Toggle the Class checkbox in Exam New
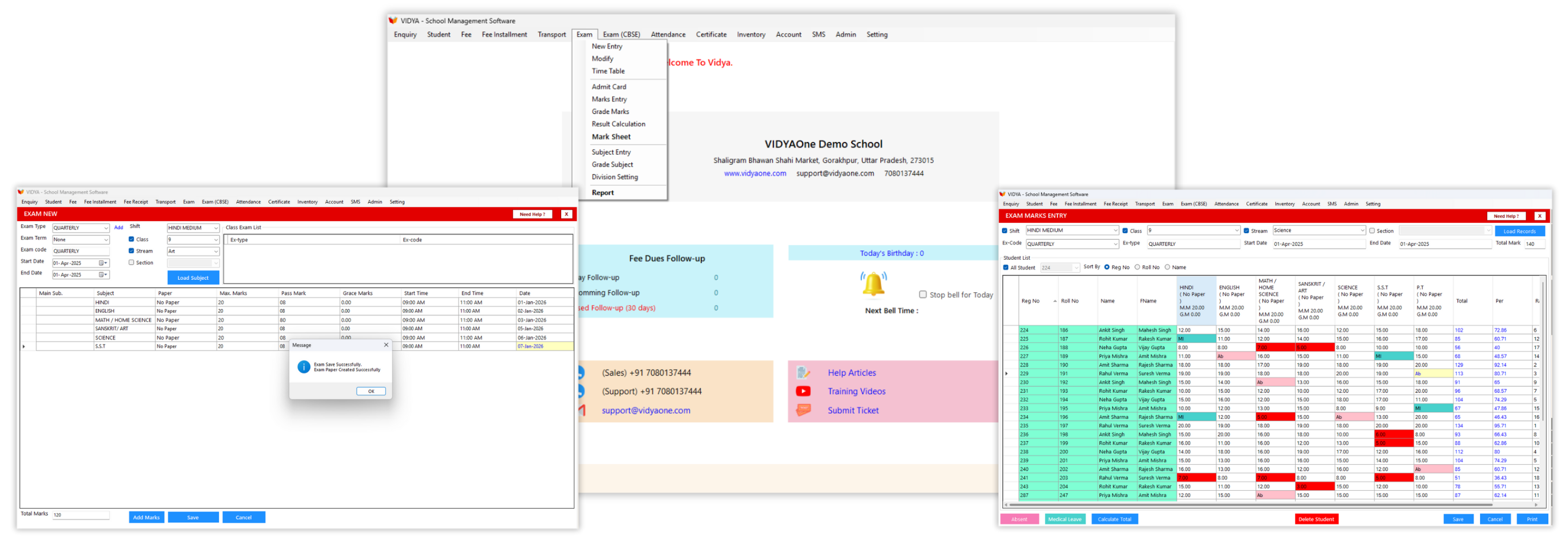Image resolution: width=1568 pixels, height=539 pixels. pos(131,240)
